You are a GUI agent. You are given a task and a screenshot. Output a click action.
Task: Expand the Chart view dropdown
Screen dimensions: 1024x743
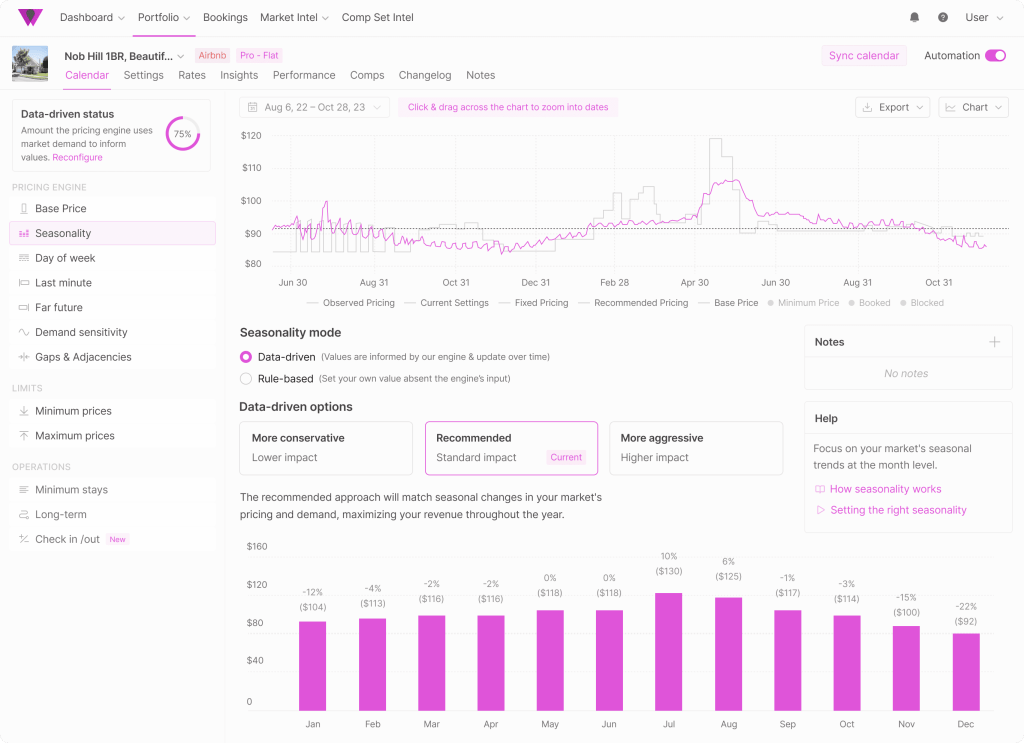(x=973, y=107)
